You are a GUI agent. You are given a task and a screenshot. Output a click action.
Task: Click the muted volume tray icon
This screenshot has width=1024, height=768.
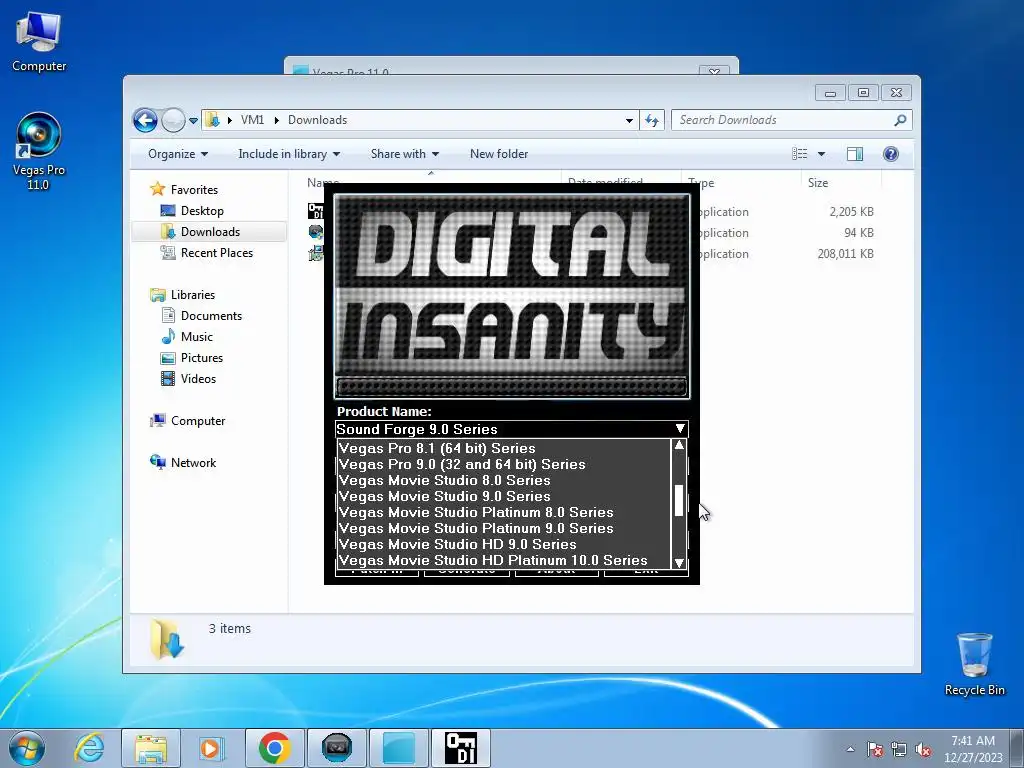(923, 750)
